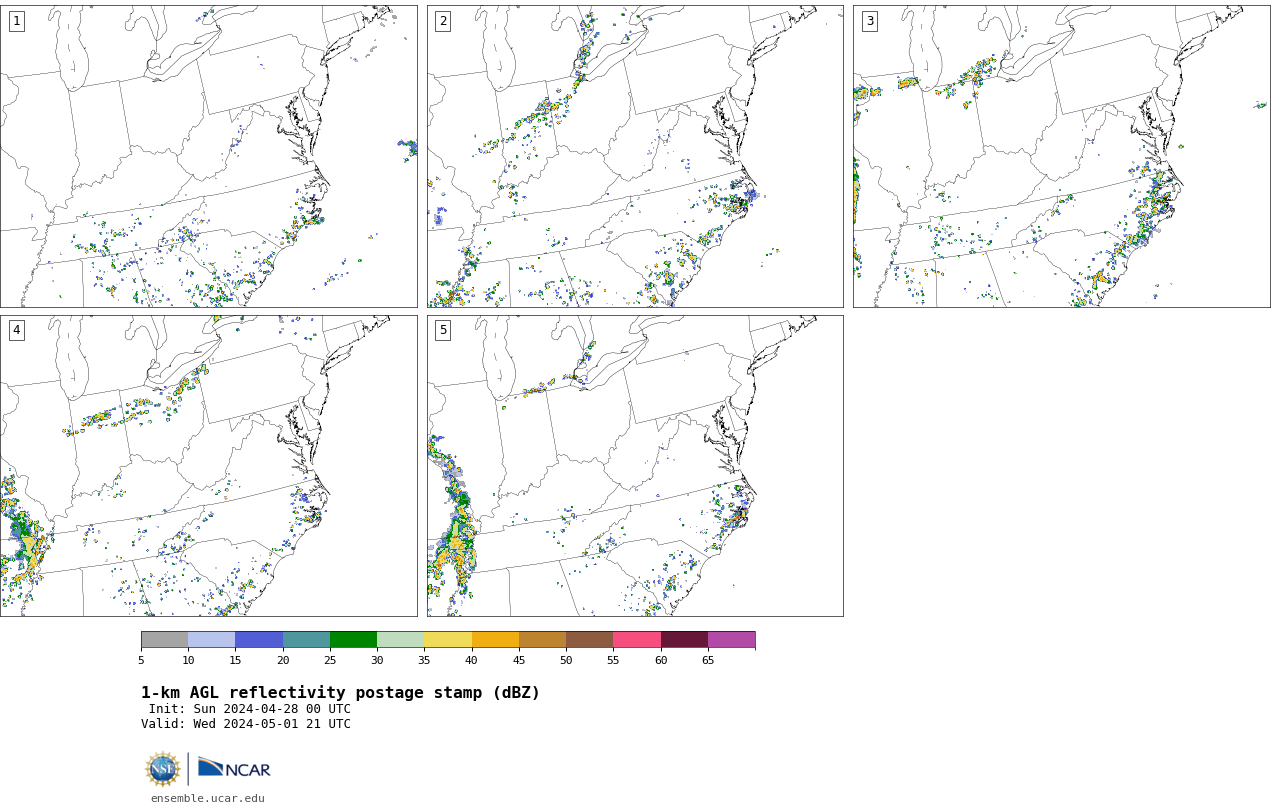Open ensemble member 1 reflectivity map
1280x809 pixels.
tap(208, 156)
